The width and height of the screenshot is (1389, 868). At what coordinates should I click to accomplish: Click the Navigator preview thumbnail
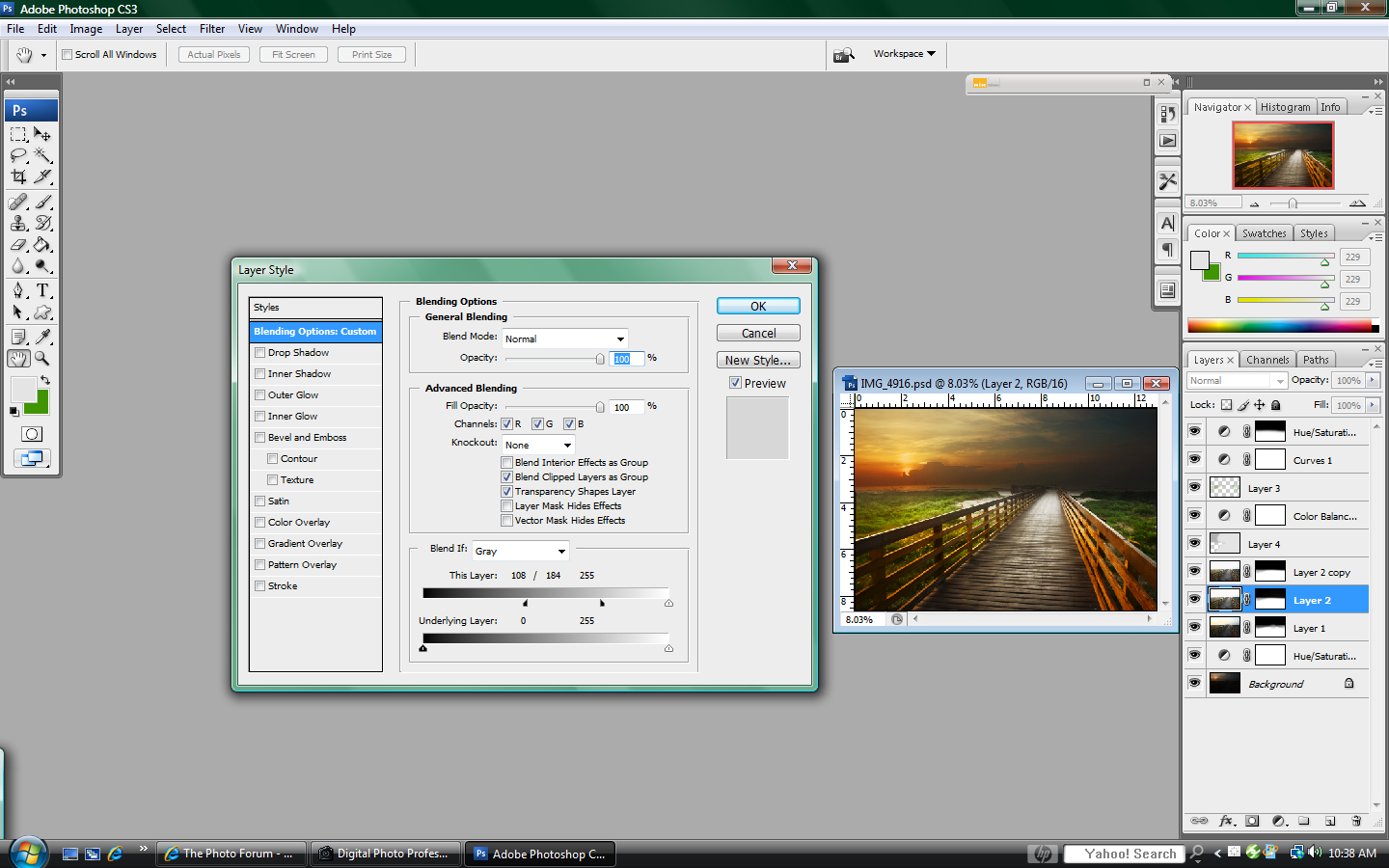[1283, 155]
